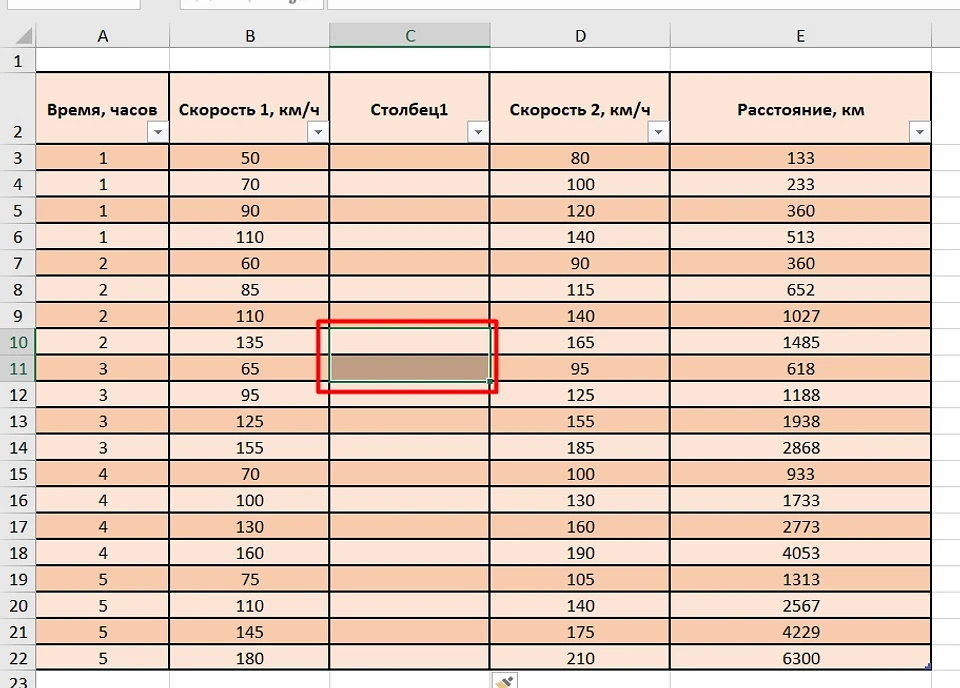Image resolution: width=960 pixels, height=688 pixels.
Task: Open the filter dropdown for Скорость 1, км/ч
Action: (x=318, y=132)
